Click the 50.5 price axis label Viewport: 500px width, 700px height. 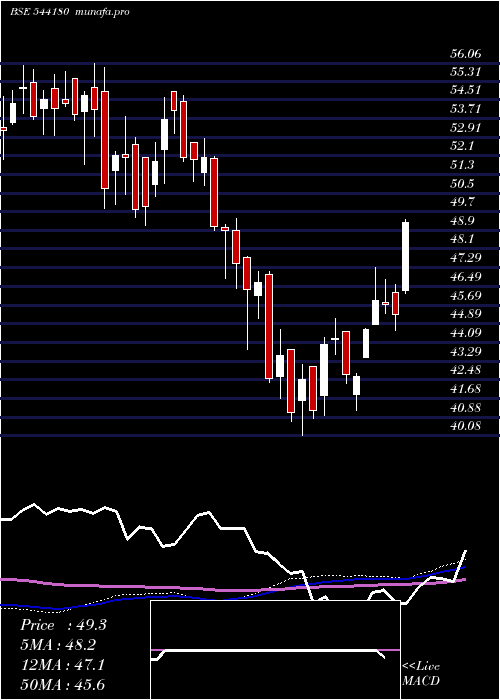coord(462,183)
